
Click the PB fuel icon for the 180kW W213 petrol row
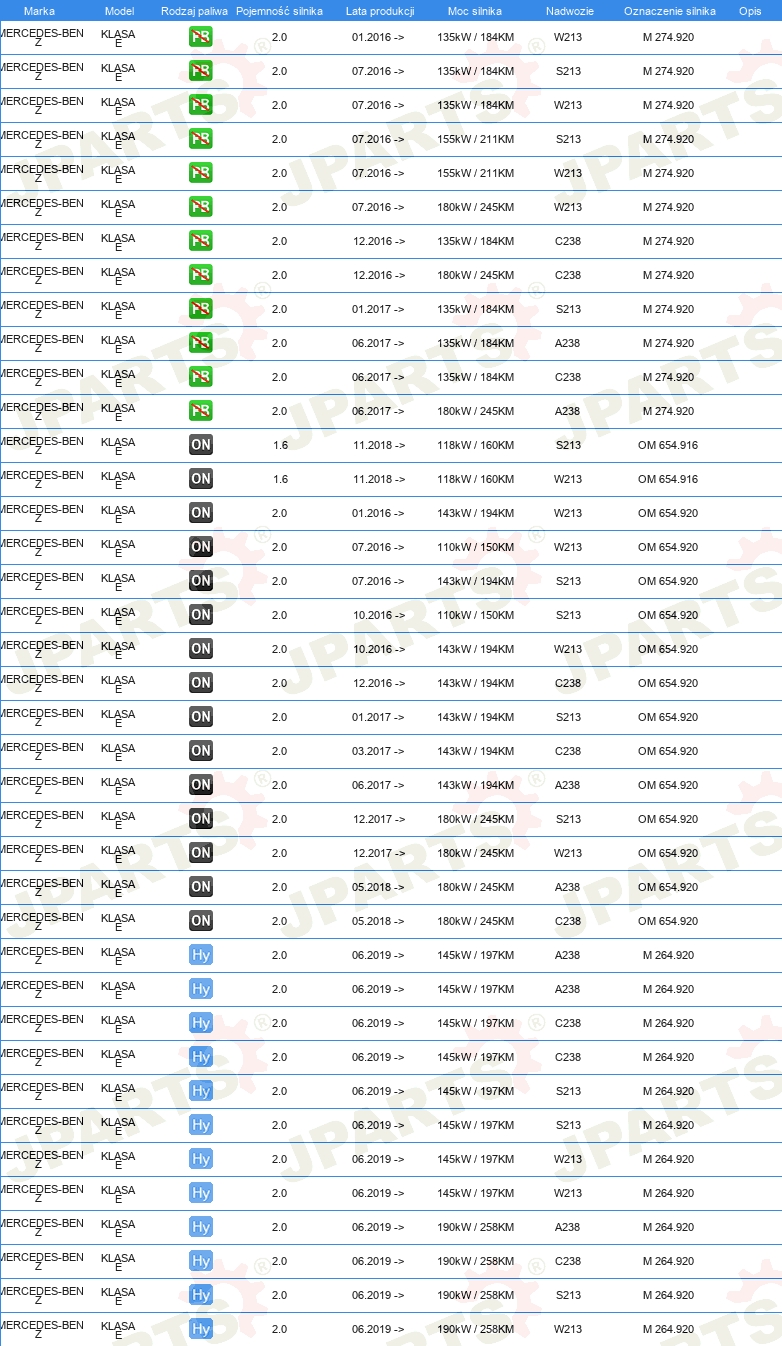pos(201,207)
